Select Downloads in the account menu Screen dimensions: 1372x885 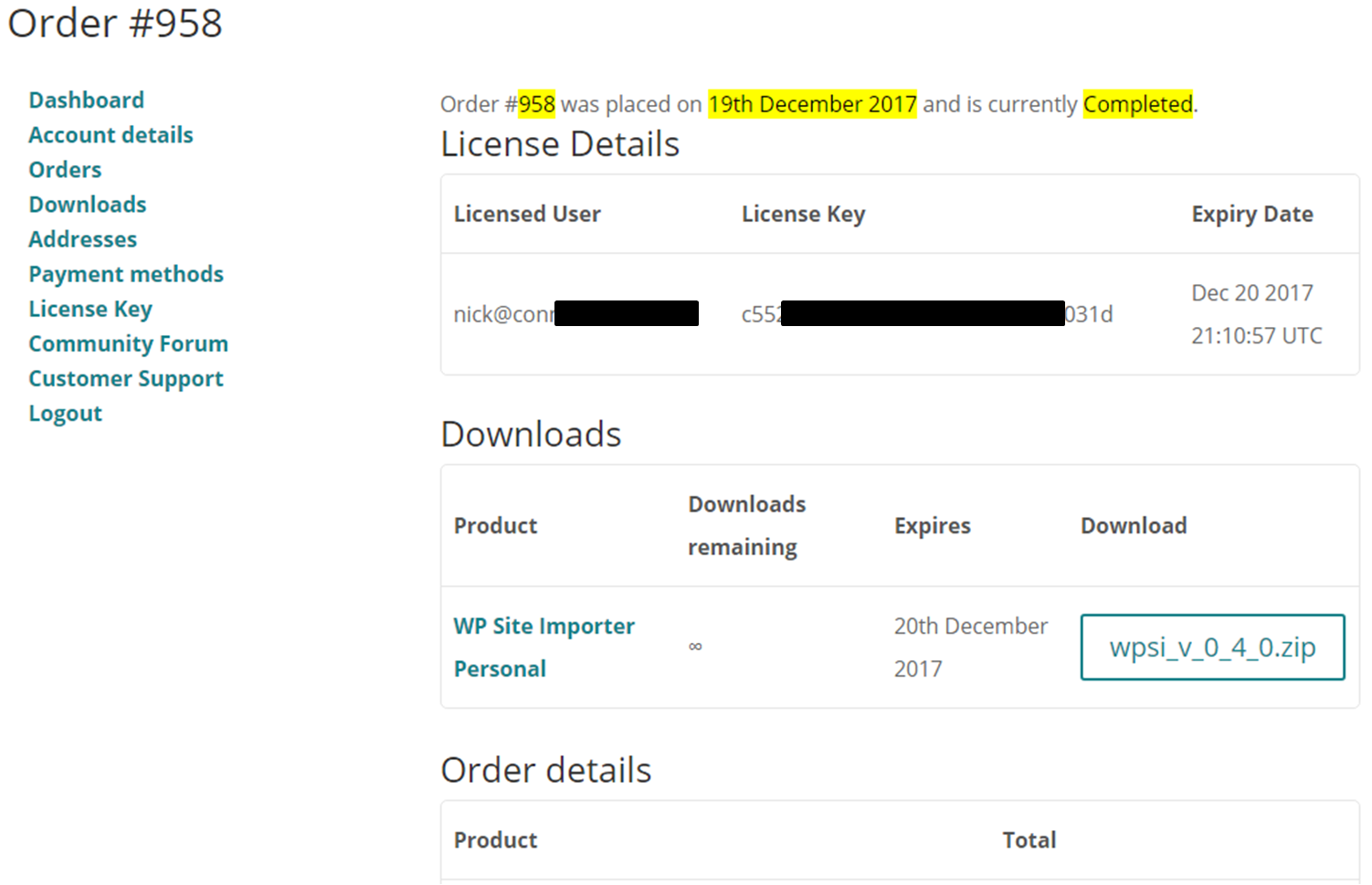click(x=88, y=205)
